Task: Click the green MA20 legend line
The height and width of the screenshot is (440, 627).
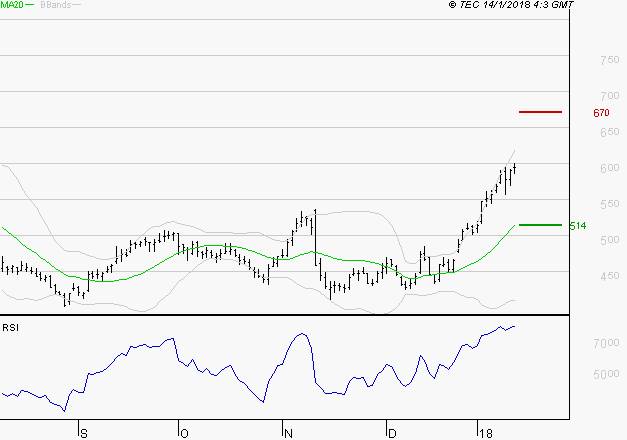Action: pyautogui.click(x=30, y=6)
